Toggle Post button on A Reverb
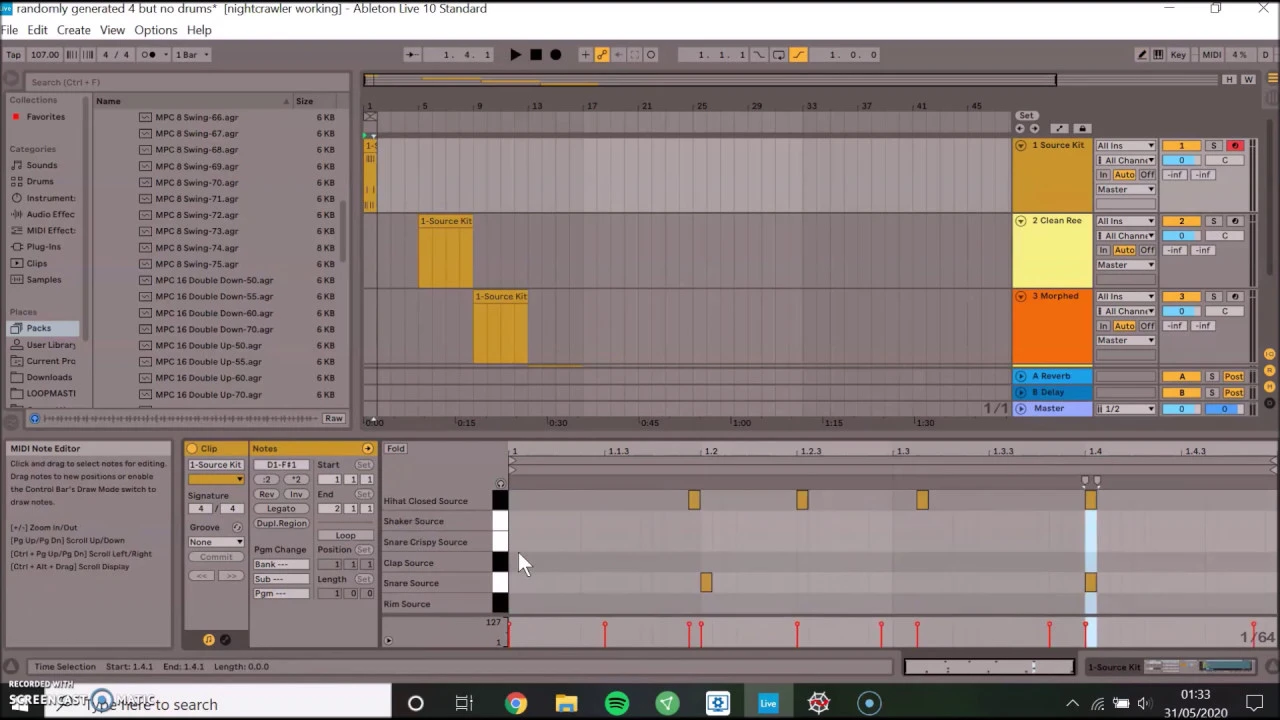Screen dimensions: 1280x720 pos(1234,377)
